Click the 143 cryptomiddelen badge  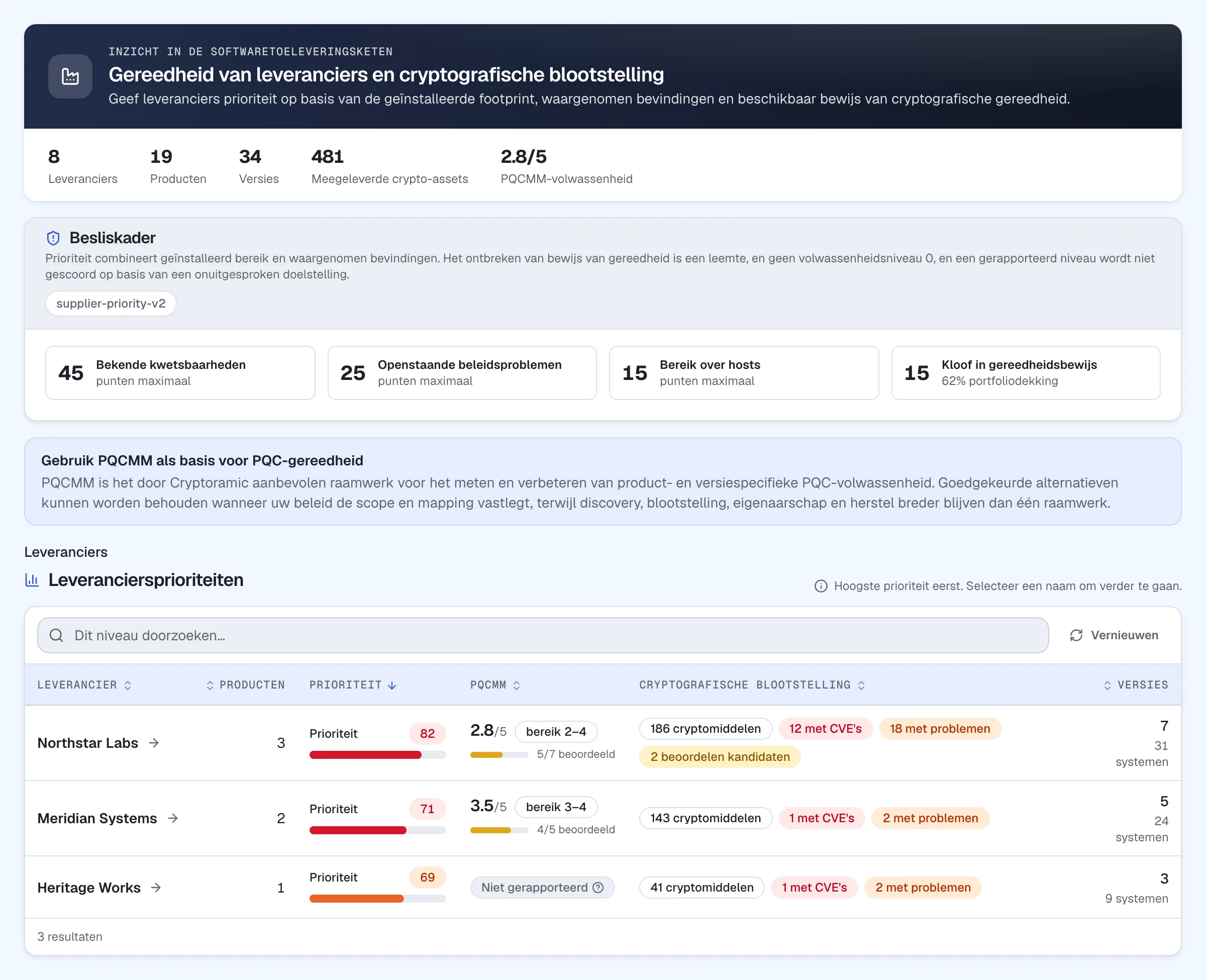(706, 818)
